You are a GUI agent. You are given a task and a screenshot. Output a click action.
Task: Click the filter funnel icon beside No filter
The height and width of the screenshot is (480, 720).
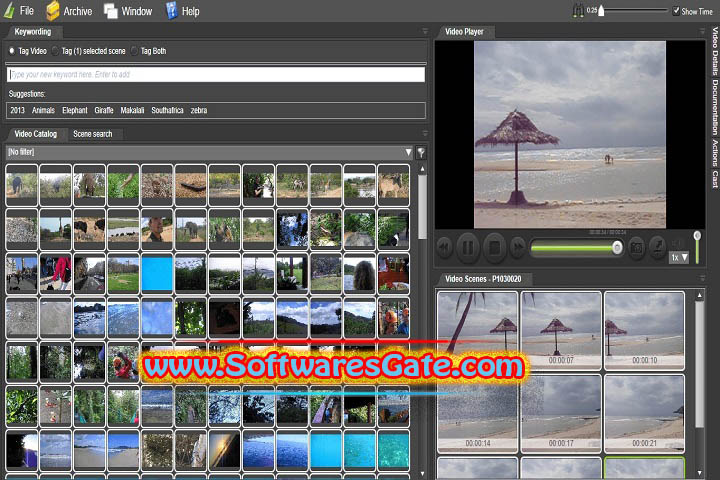(x=421, y=152)
